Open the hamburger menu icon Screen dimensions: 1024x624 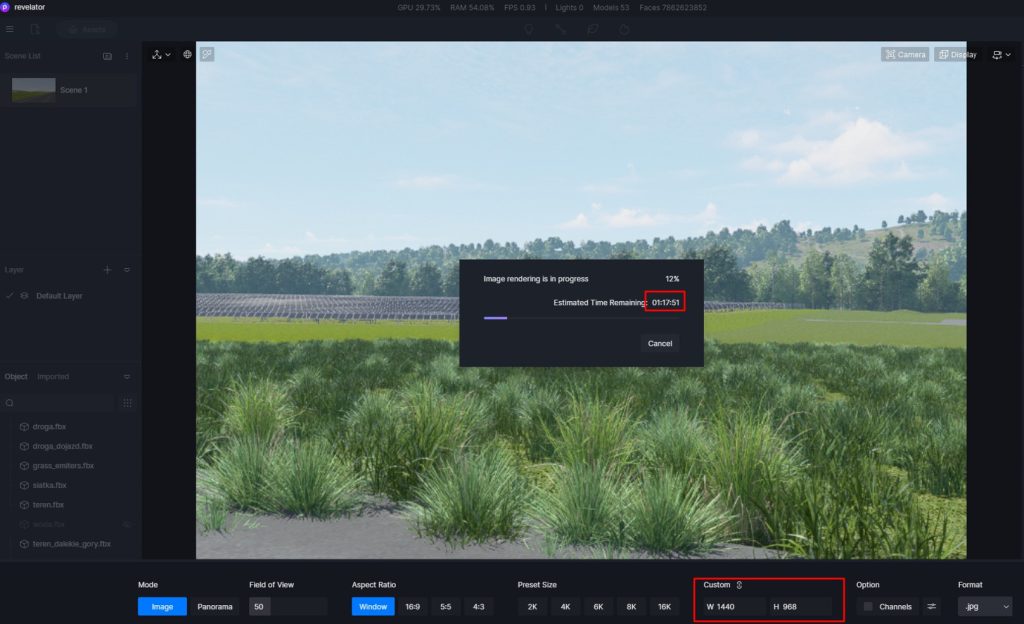(10, 30)
